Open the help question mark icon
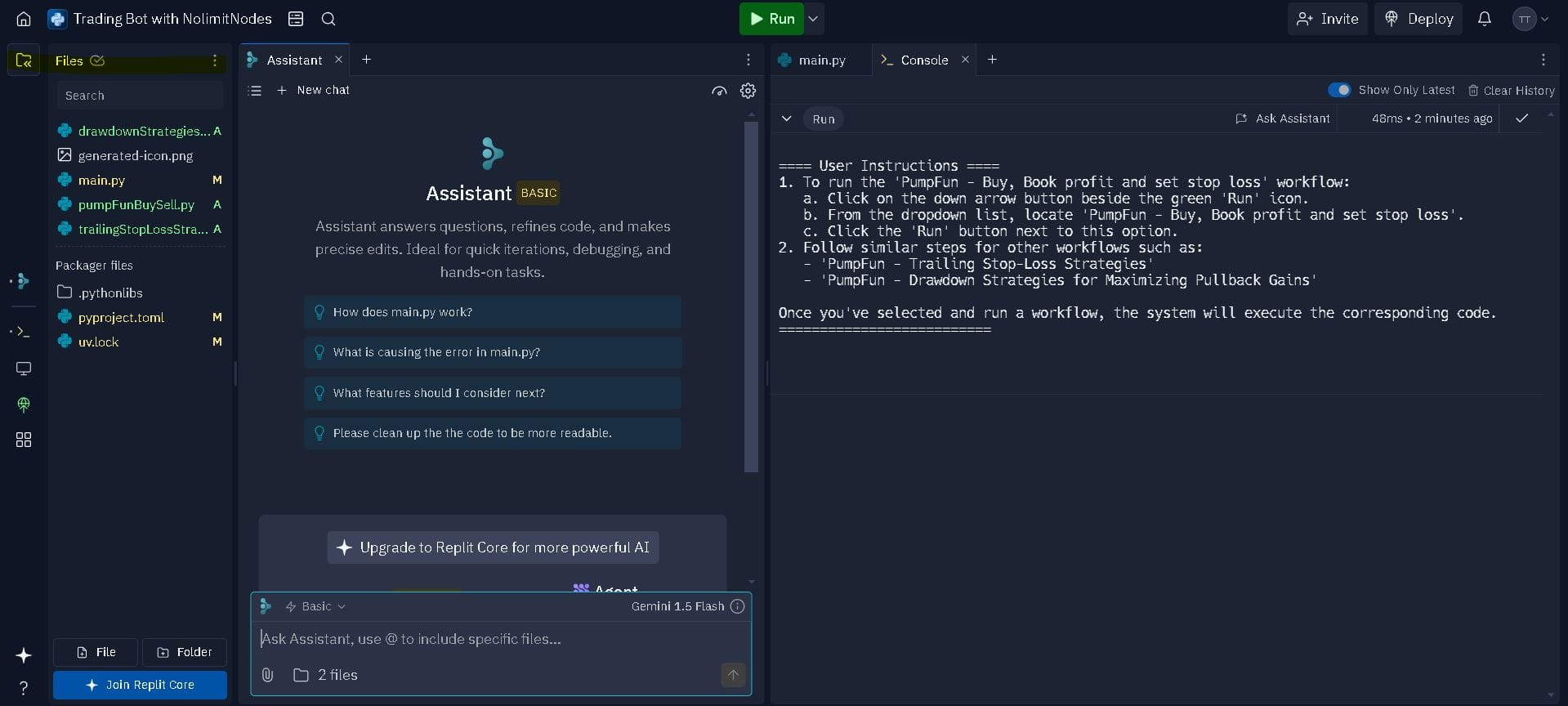 (24, 688)
